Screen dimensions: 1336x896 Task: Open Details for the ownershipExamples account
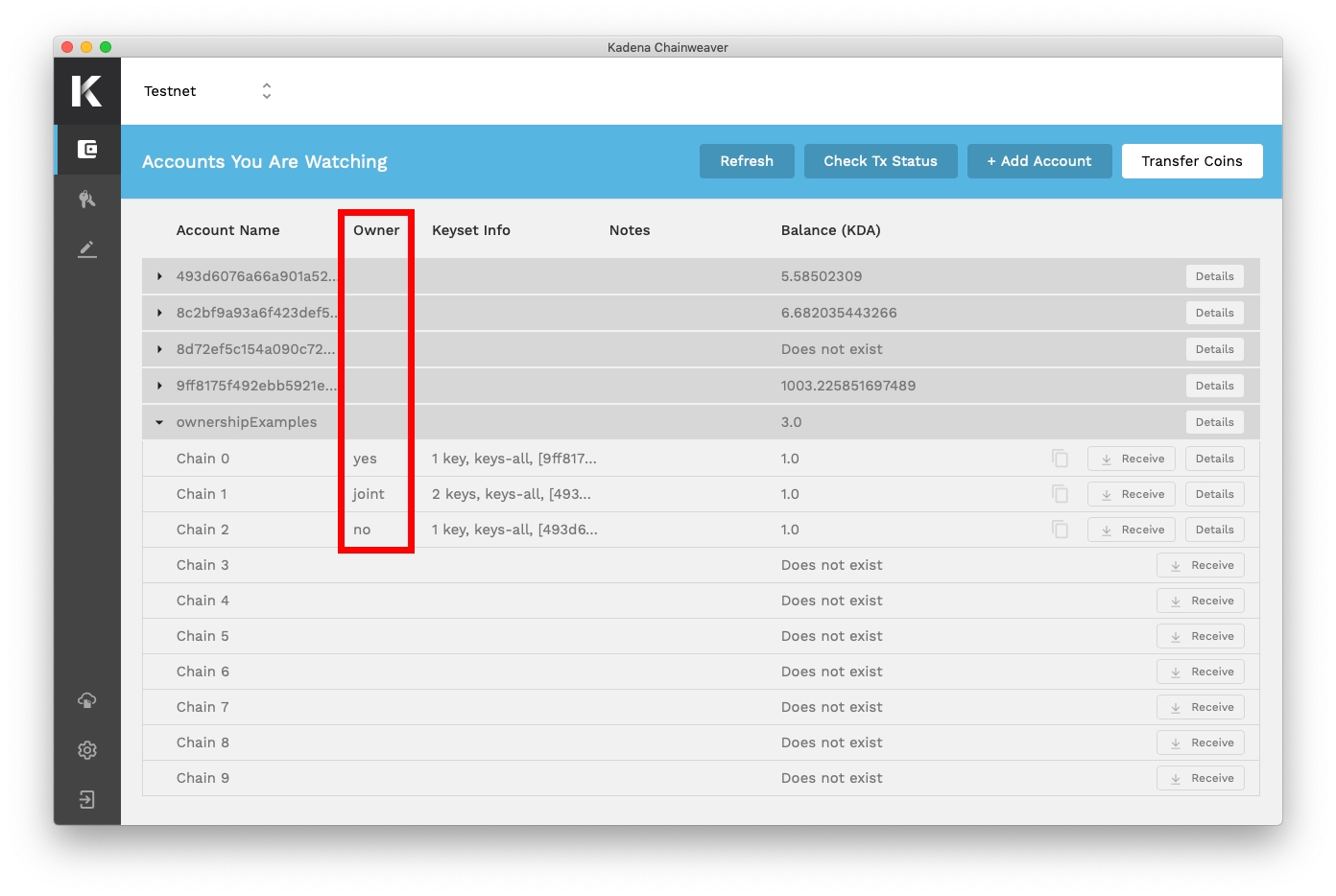coord(1214,422)
